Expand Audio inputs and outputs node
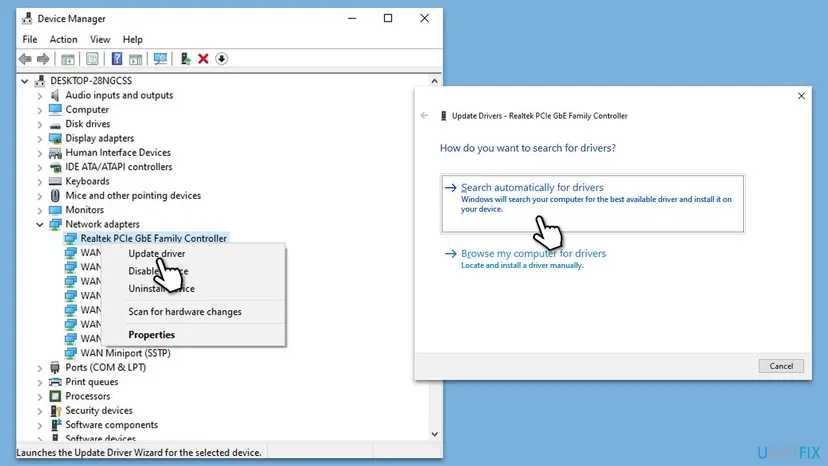The image size is (828, 466). 40,96
